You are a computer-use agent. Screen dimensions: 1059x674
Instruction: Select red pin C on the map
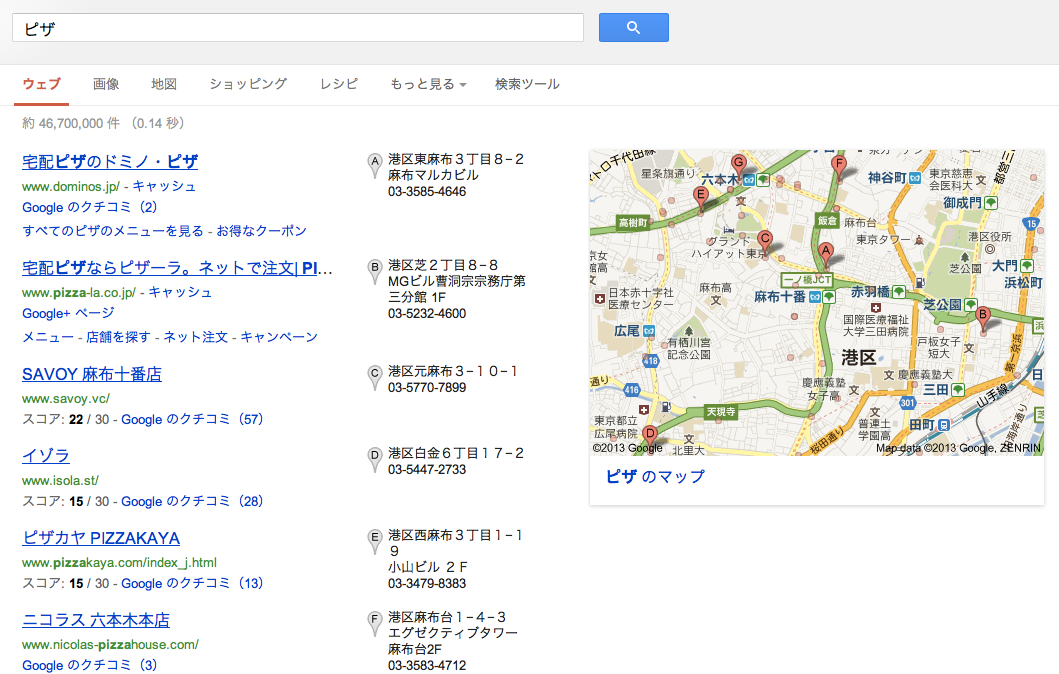765,242
